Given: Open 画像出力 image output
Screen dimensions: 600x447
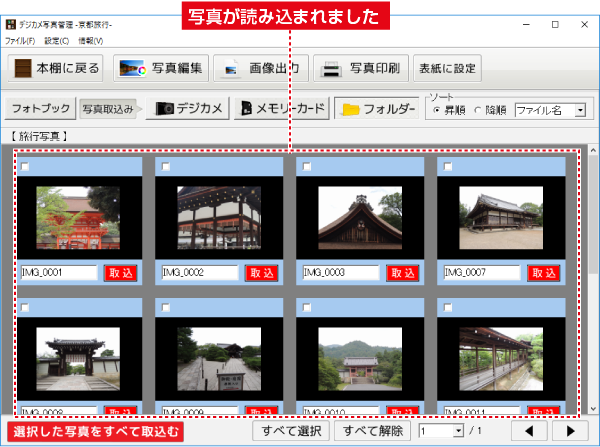Looking at the screenshot, I should 259,69.
